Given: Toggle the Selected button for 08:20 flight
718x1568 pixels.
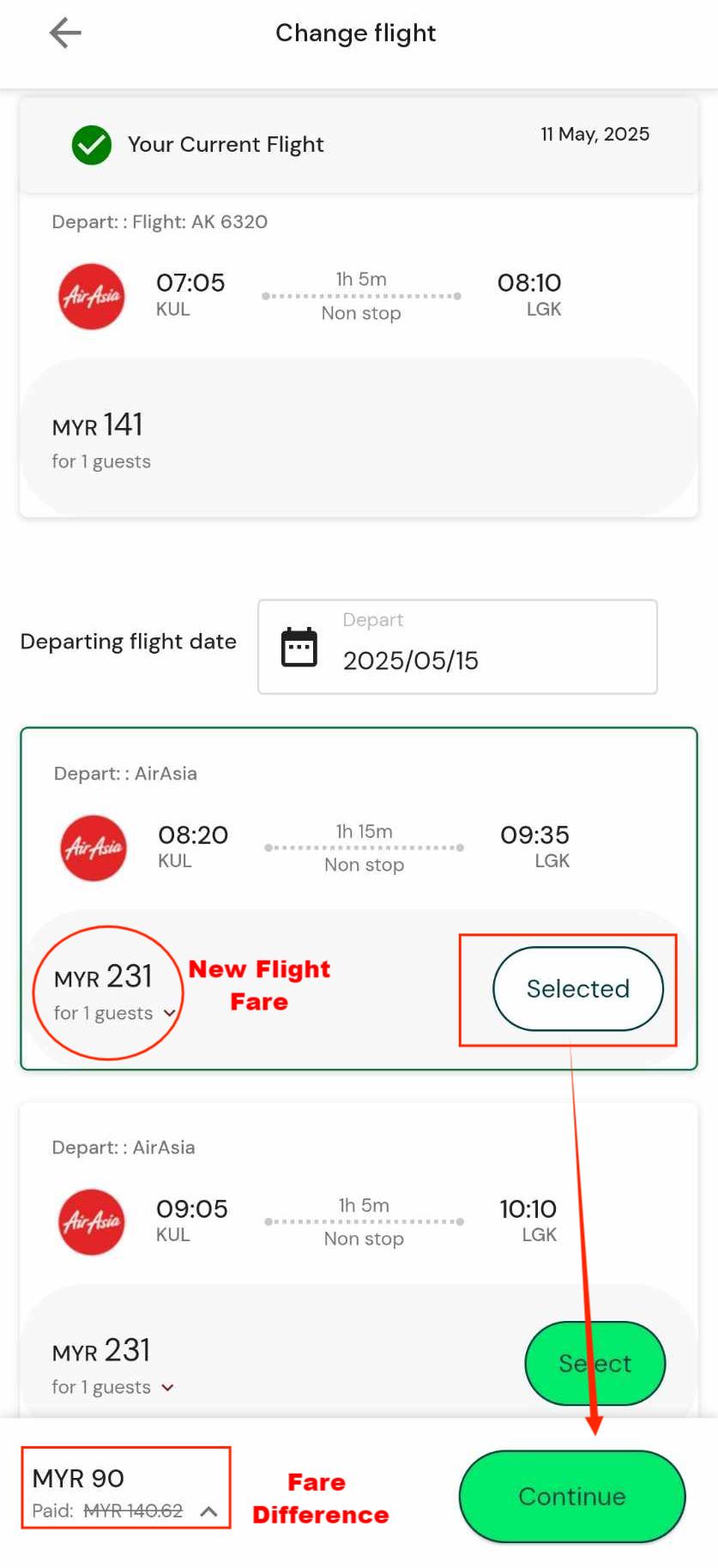Looking at the screenshot, I should 577,989.
